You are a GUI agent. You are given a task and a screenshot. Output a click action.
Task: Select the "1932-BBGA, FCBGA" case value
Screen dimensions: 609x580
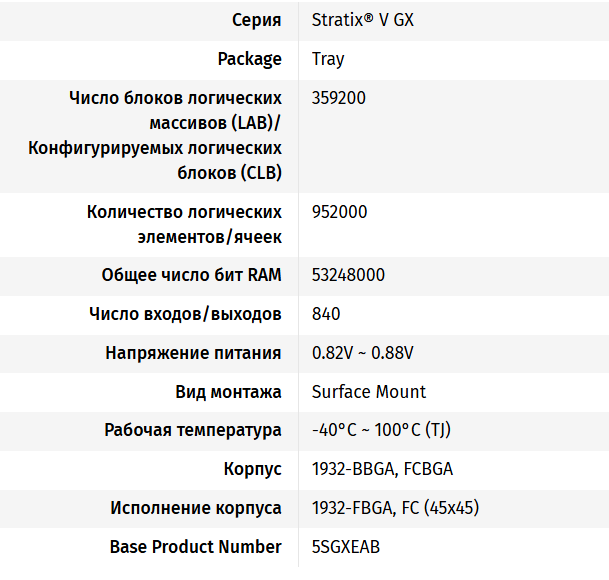coord(382,469)
